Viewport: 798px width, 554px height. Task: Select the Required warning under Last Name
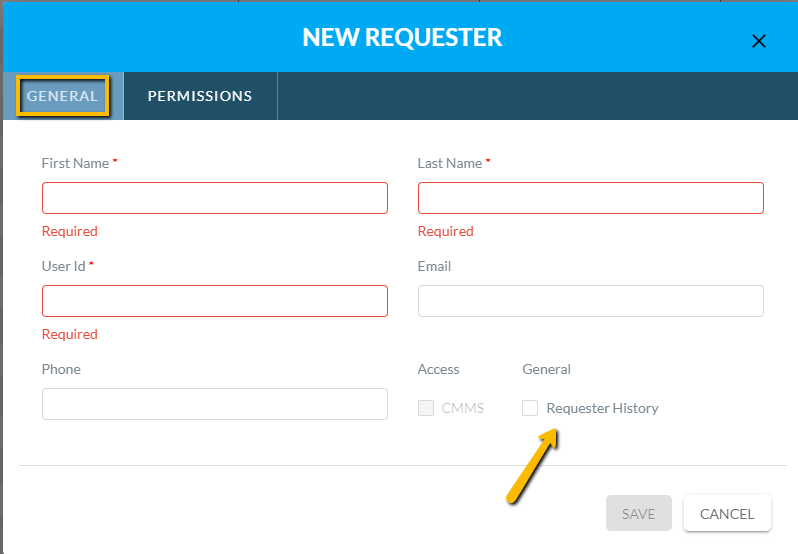[445, 231]
